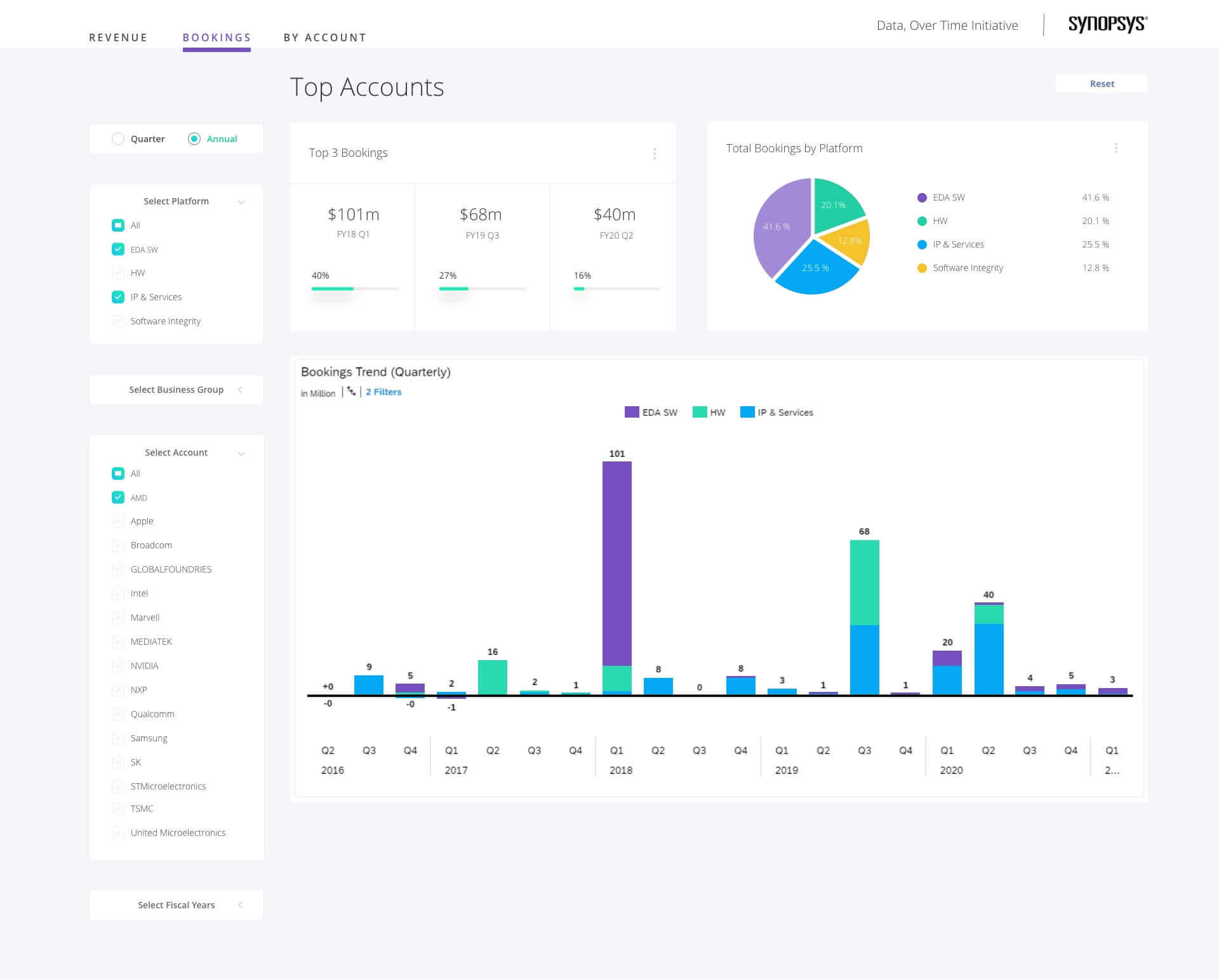
Task: Expand the Select Business Group panel
Action: click(240, 390)
